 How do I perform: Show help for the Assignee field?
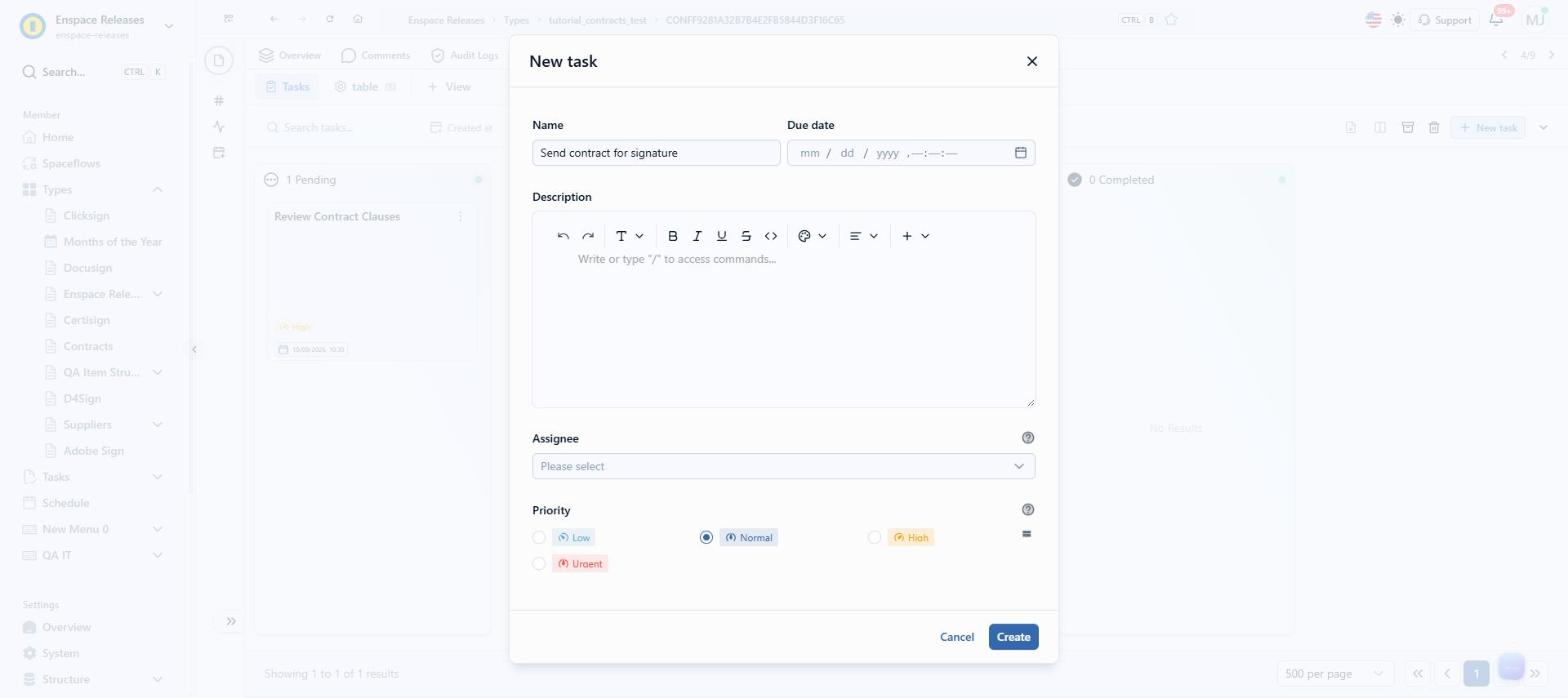tap(1028, 438)
